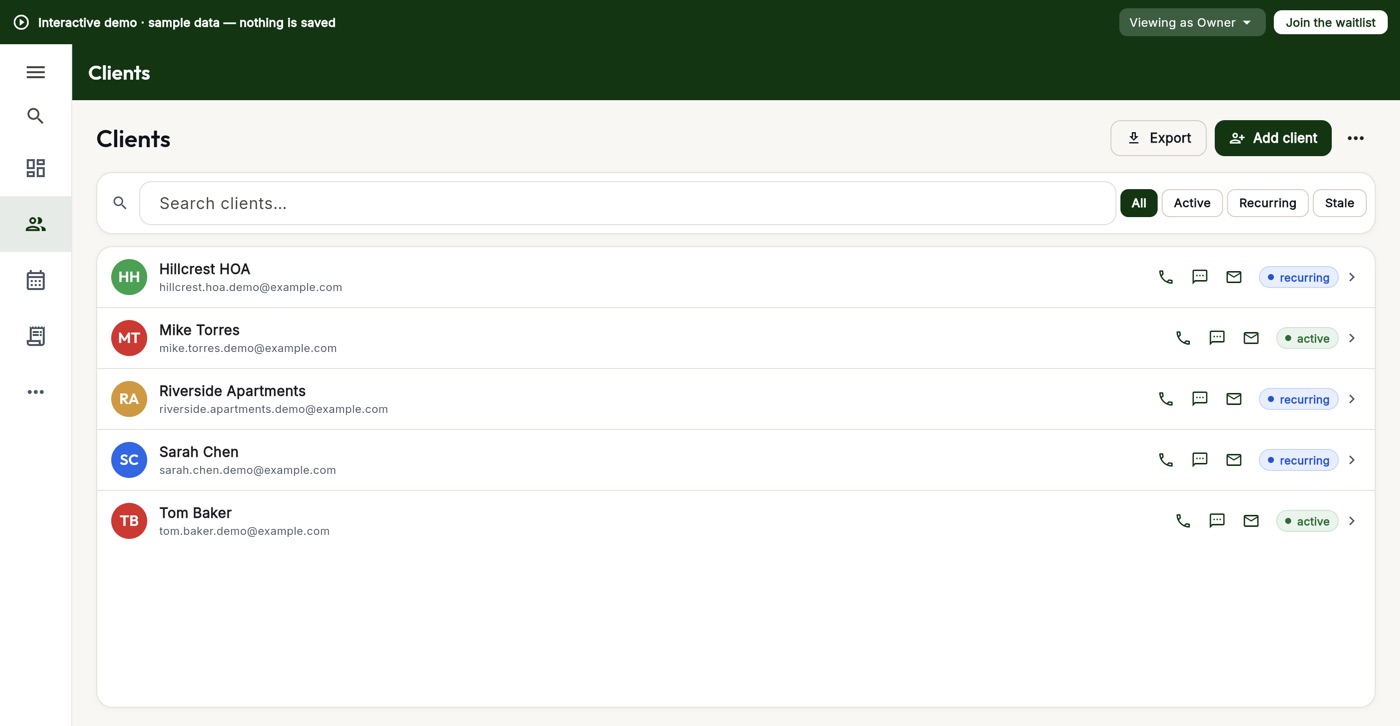Open the hamburger menu in the sidebar

(x=36, y=72)
